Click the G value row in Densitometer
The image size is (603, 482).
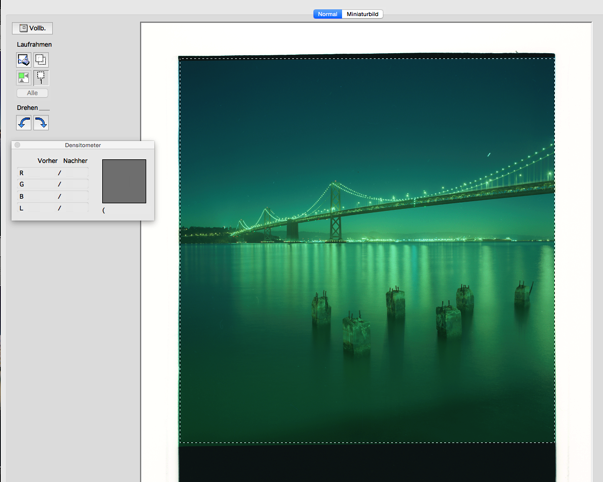point(53,184)
